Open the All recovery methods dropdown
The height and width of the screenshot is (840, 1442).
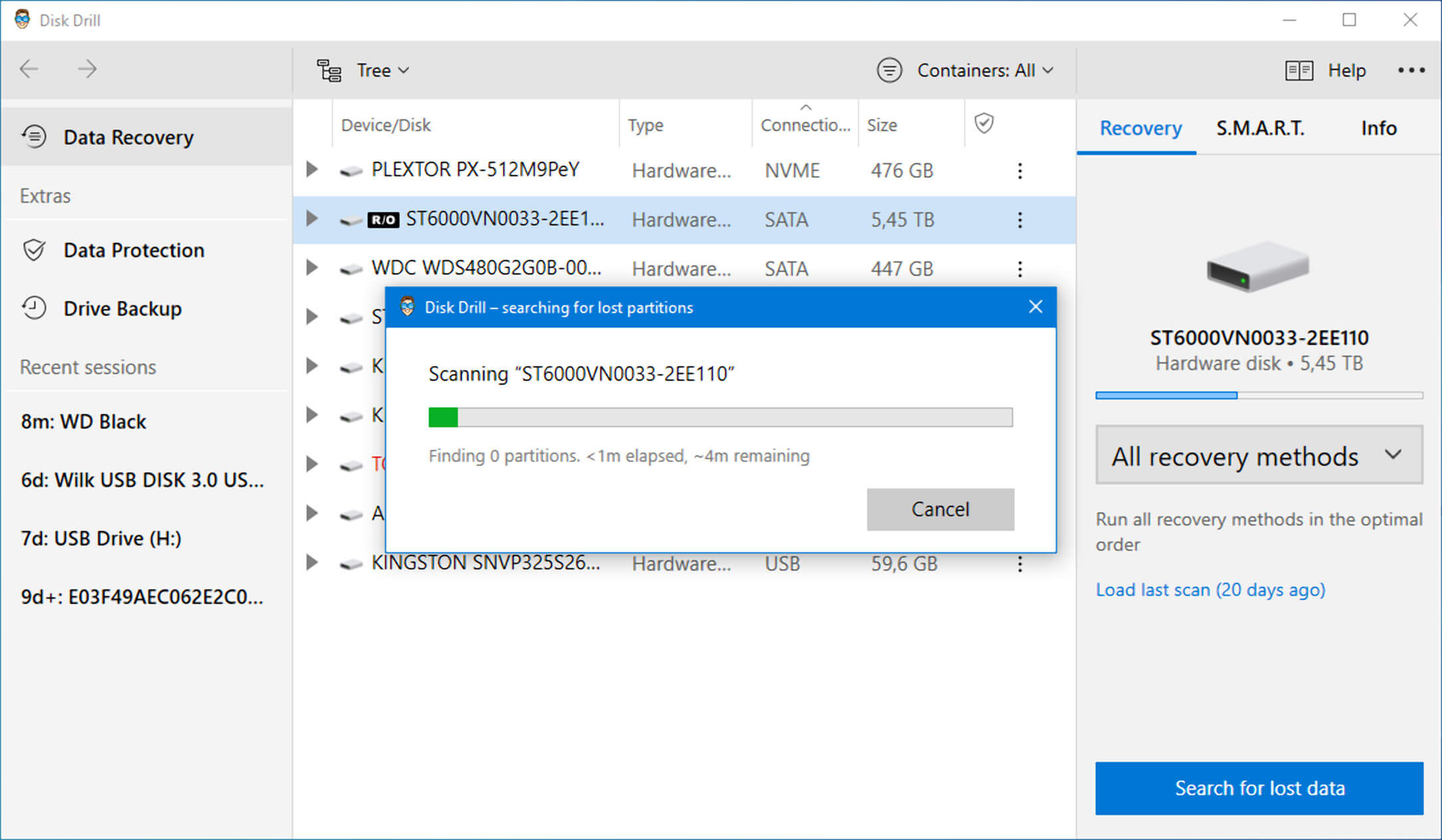click(1259, 456)
